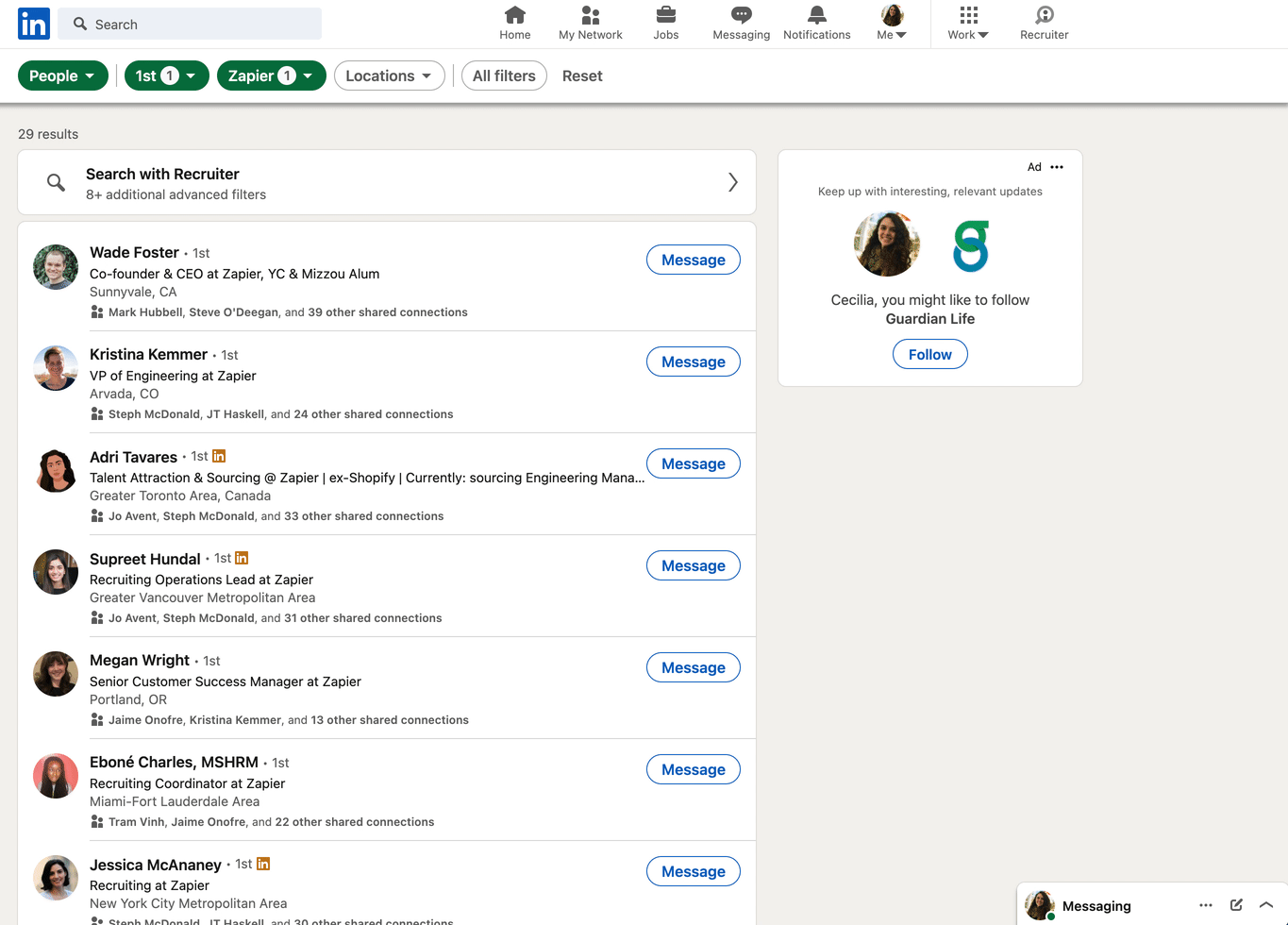The width and height of the screenshot is (1288, 925).
Task: Open Jessica McAnaney's profile name link
Action: click(156, 865)
